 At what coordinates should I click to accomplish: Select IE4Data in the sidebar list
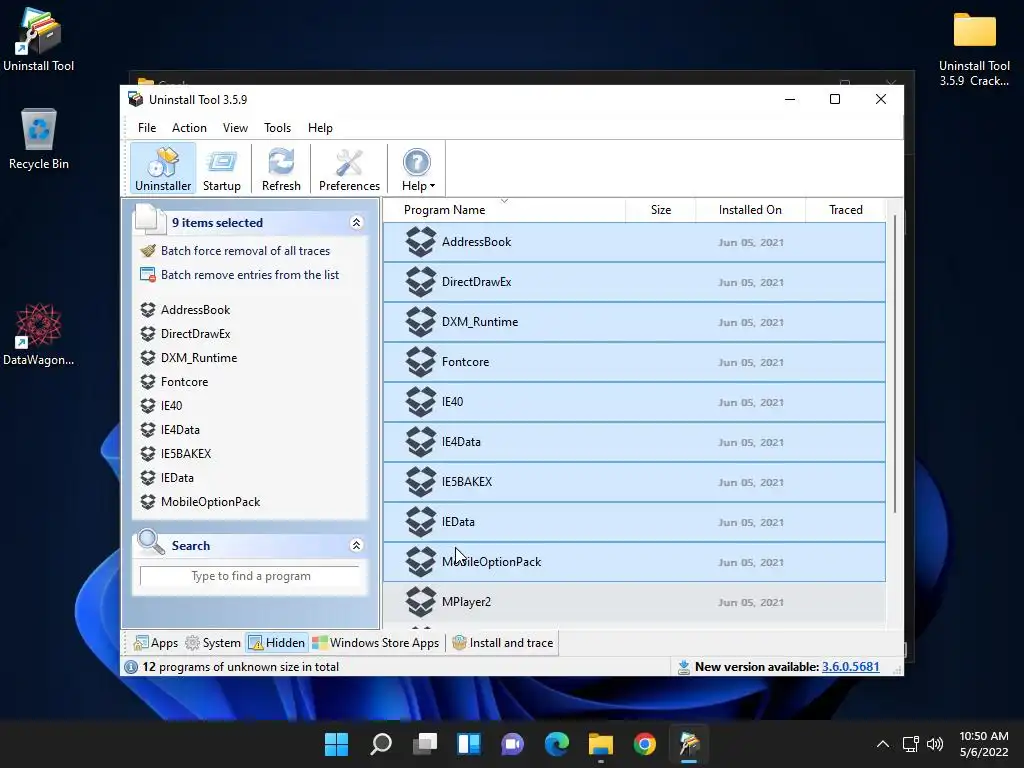click(180, 430)
